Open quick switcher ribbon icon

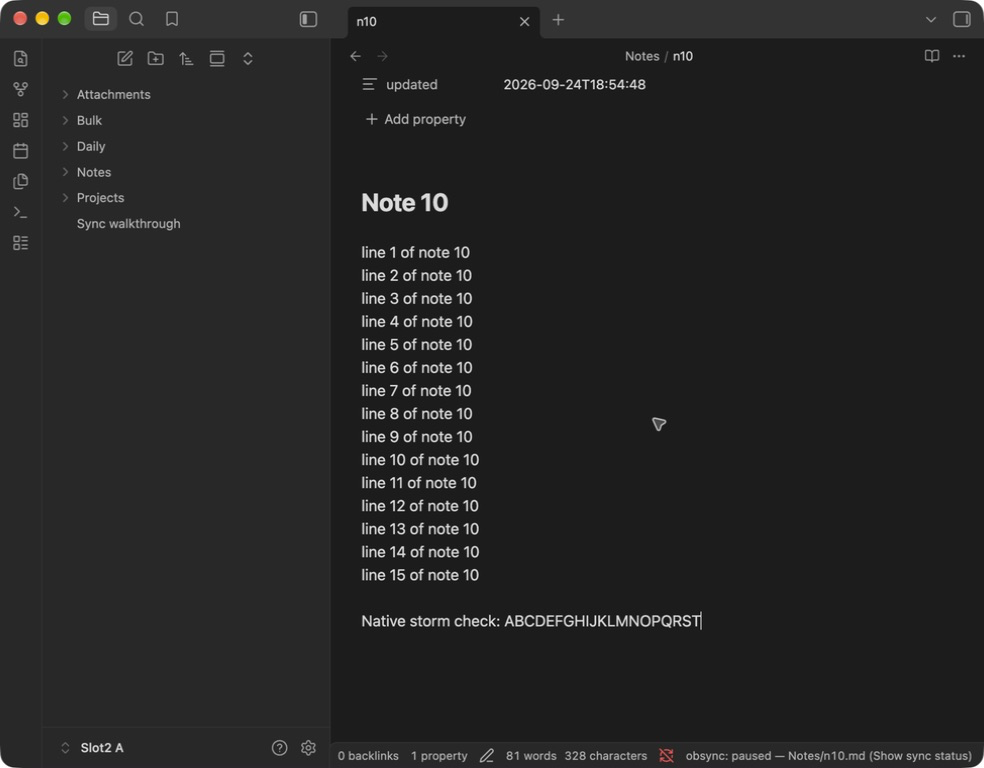pos(21,58)
